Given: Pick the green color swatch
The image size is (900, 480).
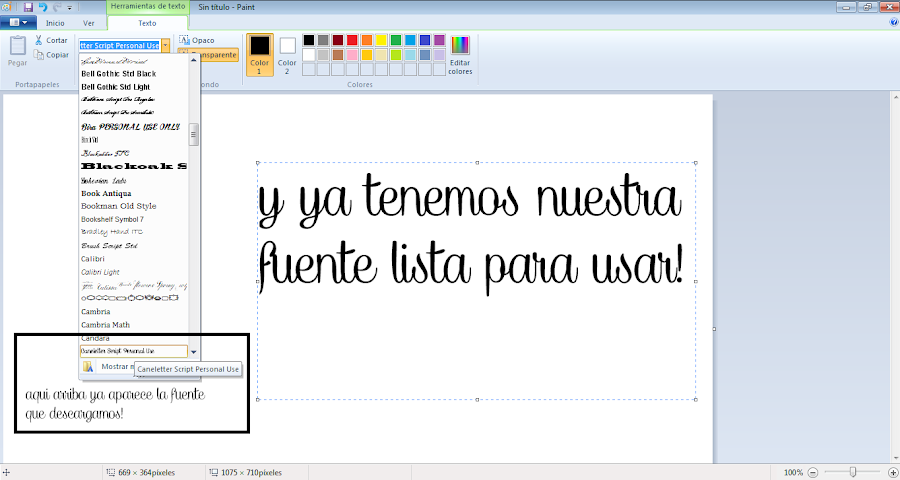Looking at the screenshot, I should click(x=395, y=40).
